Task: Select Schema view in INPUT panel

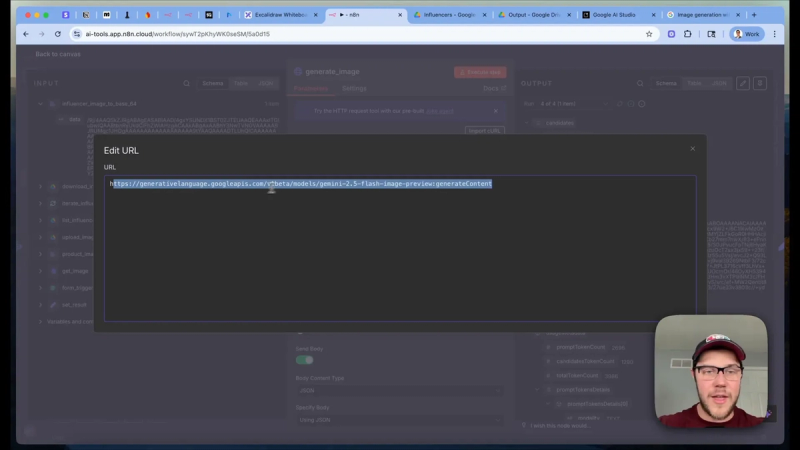Action: (212, 83)
